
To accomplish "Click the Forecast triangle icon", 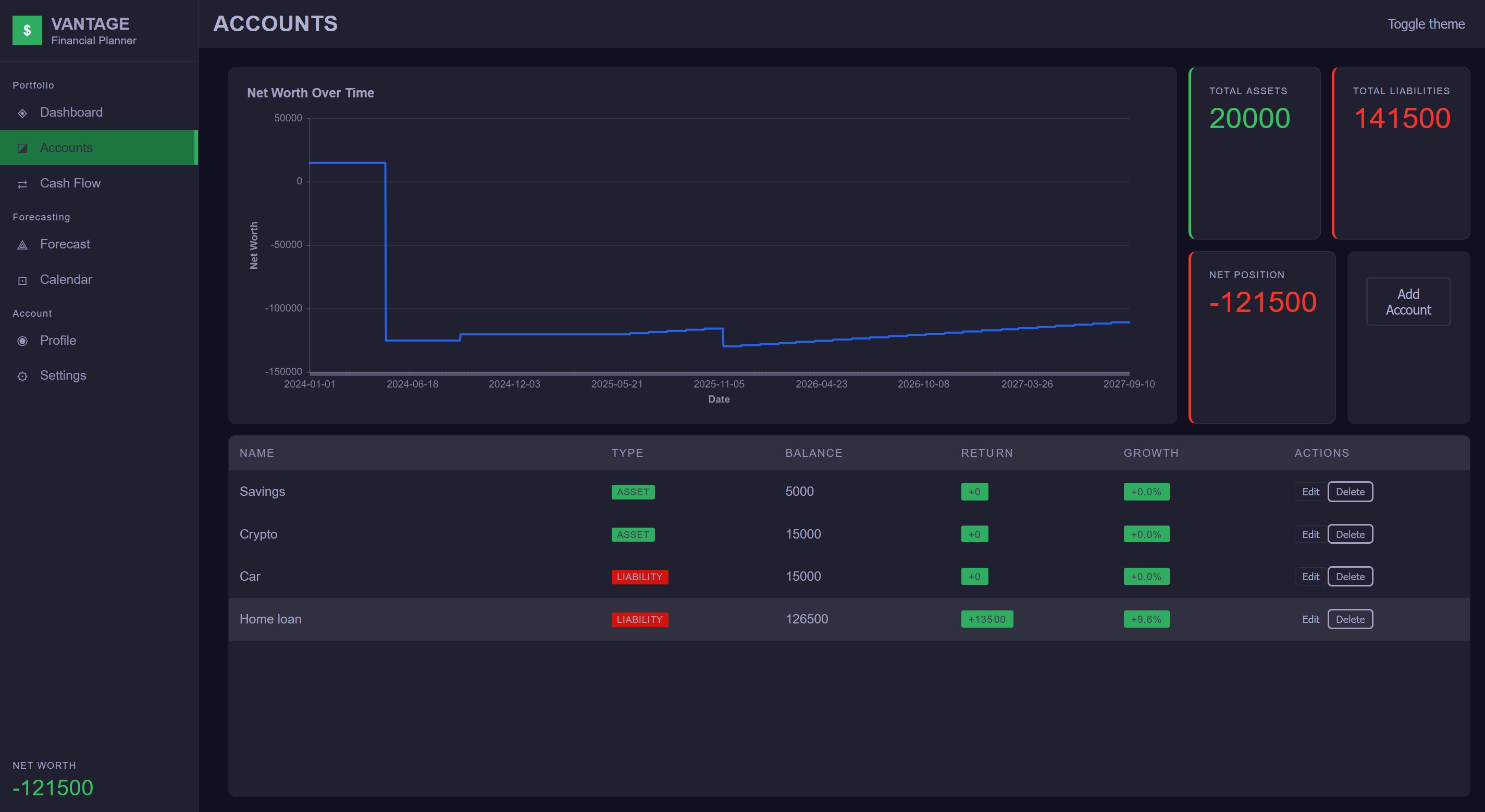I will pyautogui.click(x=22, y=245).
